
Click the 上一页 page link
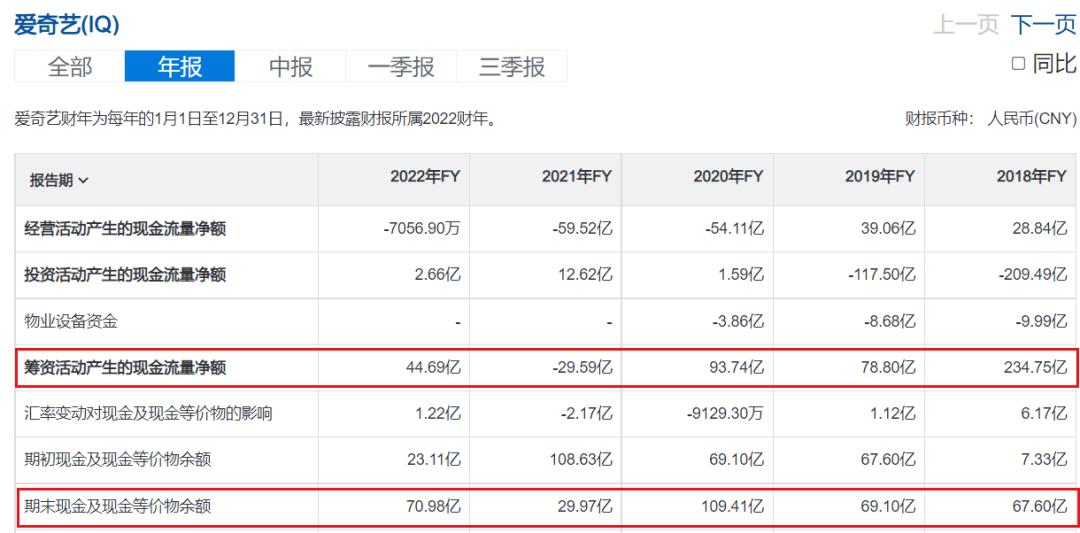(965, 25)
